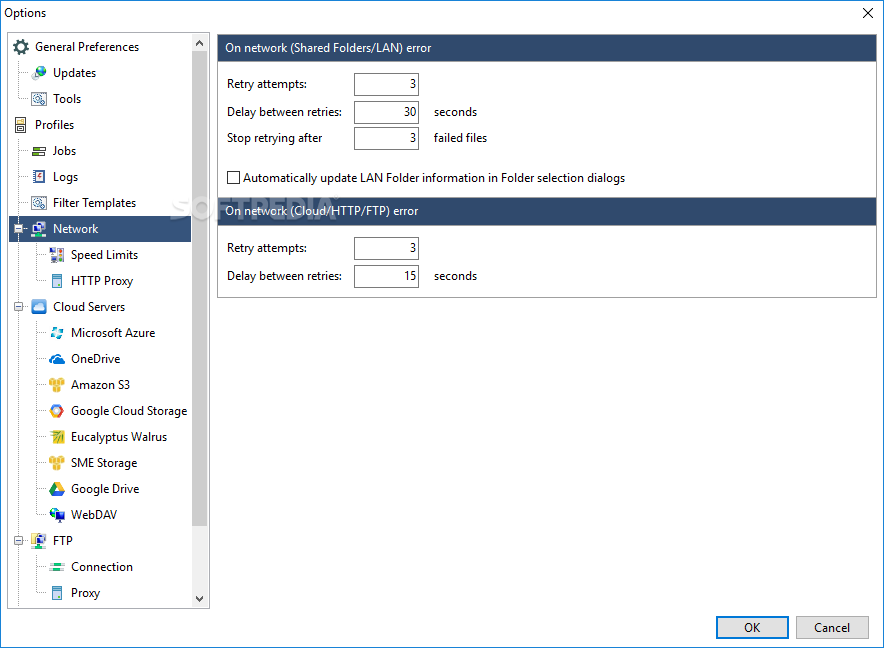Image resolution: width=884 pixels, height=648 pixels.
Task: Click the General Preferences gear icon
Action: tap(21, 47)
